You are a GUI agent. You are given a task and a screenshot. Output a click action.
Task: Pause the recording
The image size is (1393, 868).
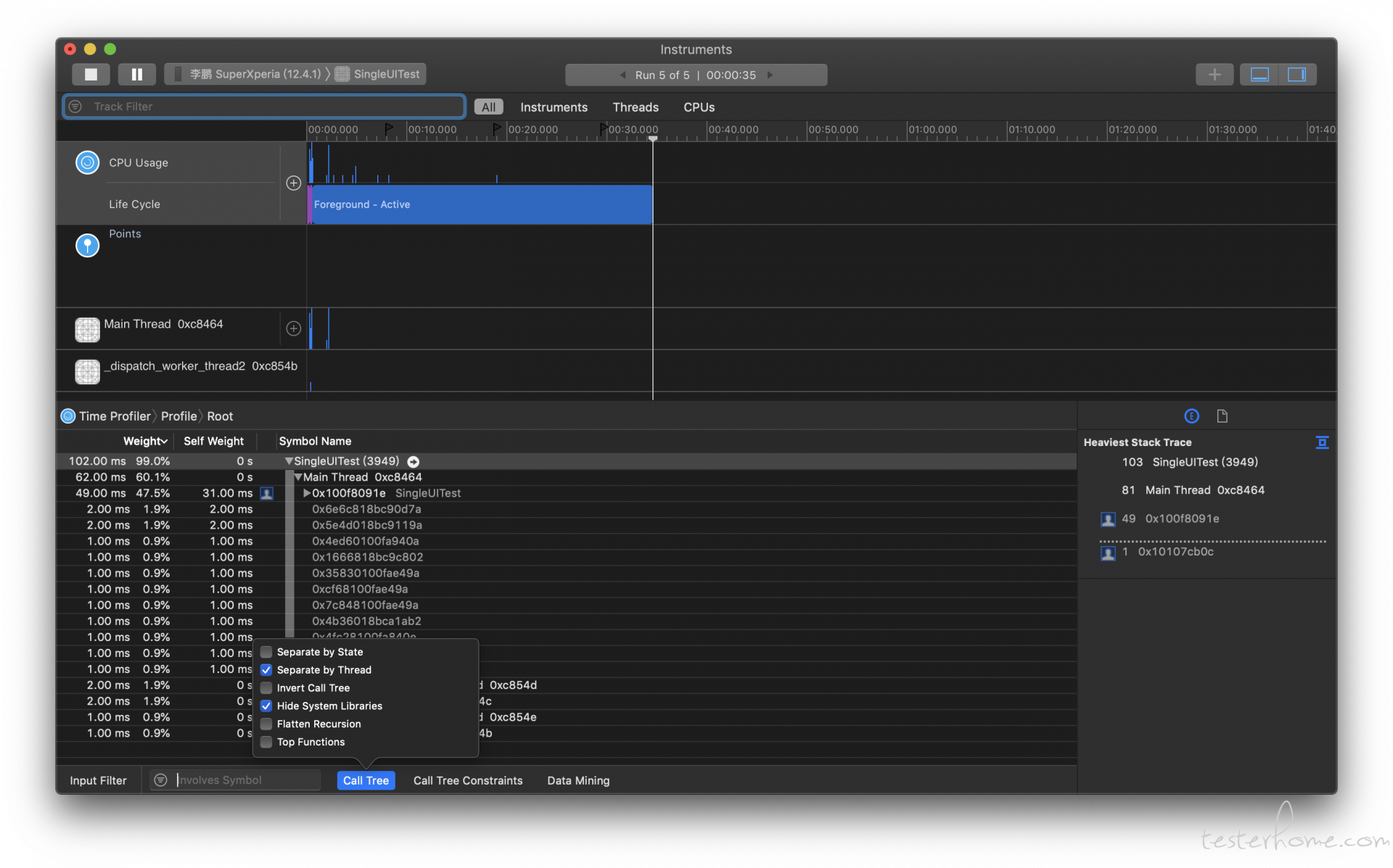[136, 74]
